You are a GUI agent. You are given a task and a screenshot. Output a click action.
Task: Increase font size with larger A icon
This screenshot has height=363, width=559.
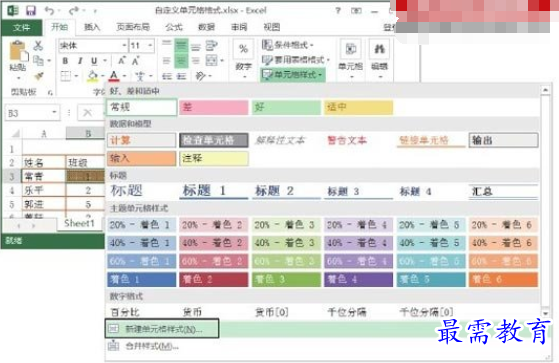pyautogui.click(x=122, y=61)
